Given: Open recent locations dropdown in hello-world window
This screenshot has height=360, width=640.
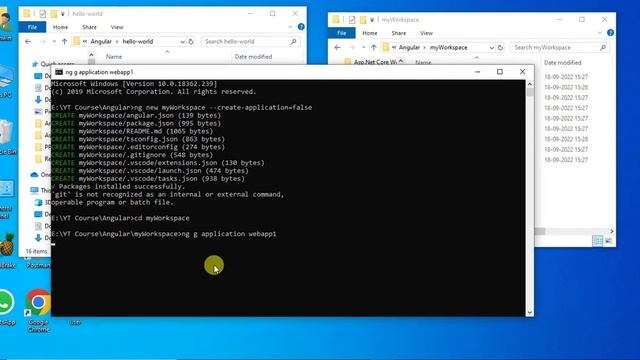Looking at the screenshot, I should pos(54,41).
